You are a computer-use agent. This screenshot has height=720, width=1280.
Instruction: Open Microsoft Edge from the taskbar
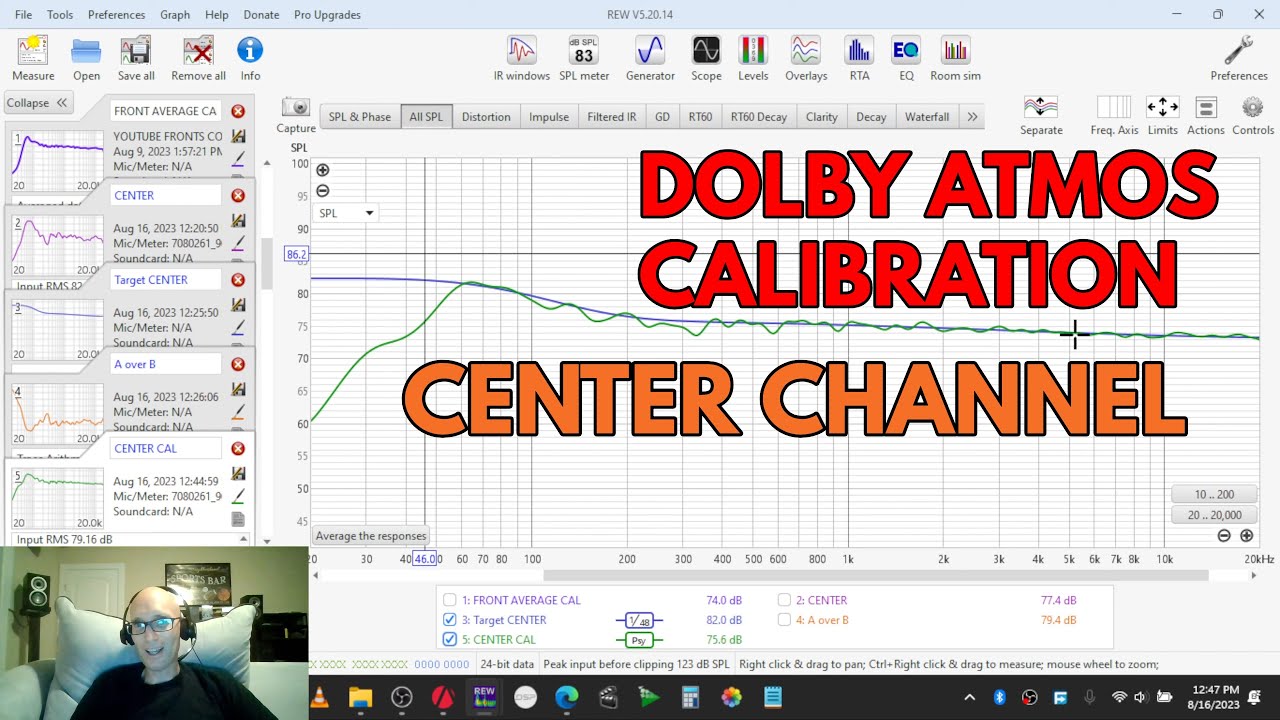coord(566,697)
